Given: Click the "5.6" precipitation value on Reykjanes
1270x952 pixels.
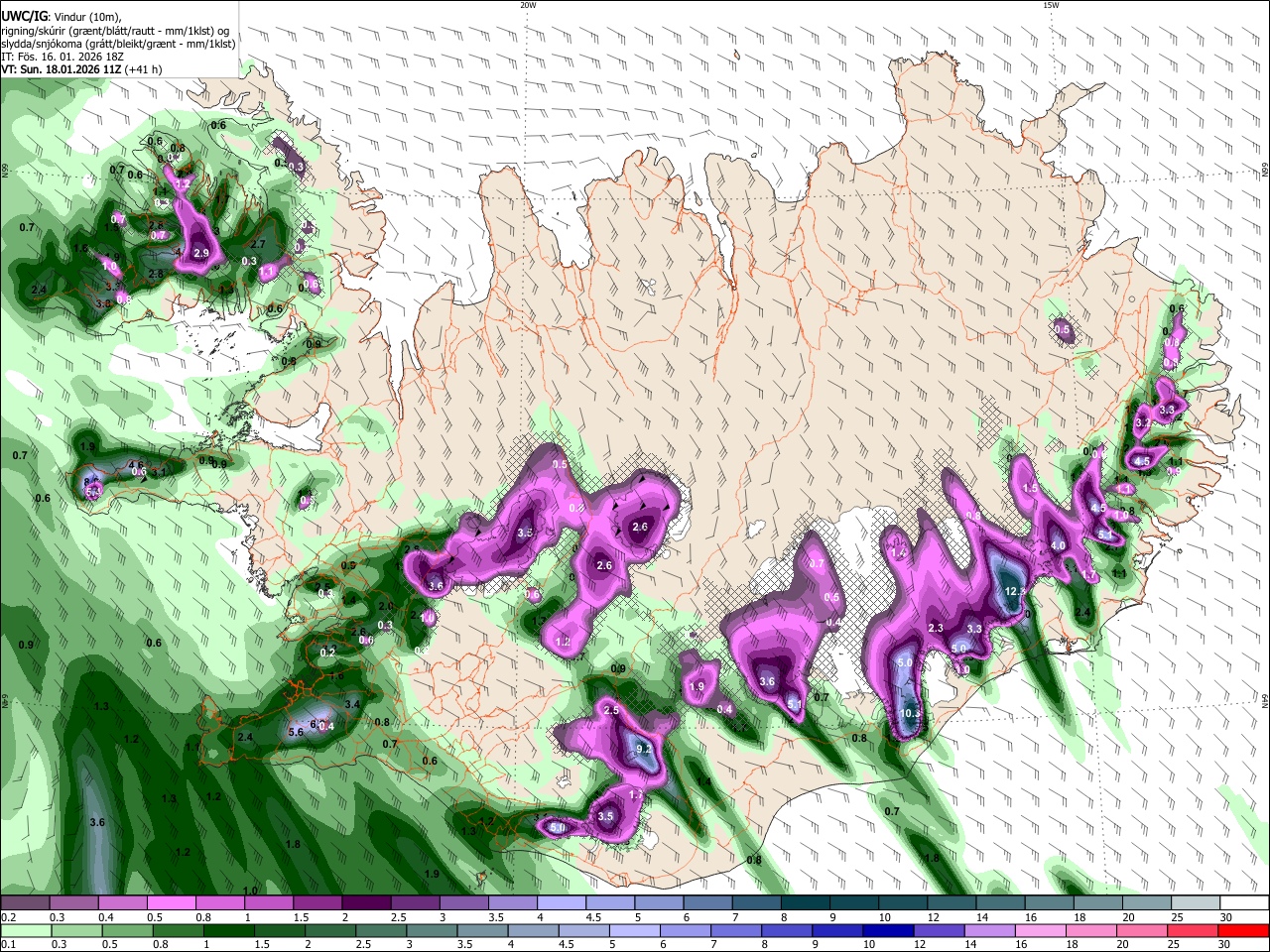Looking at the screenshot, I should 295,732.
